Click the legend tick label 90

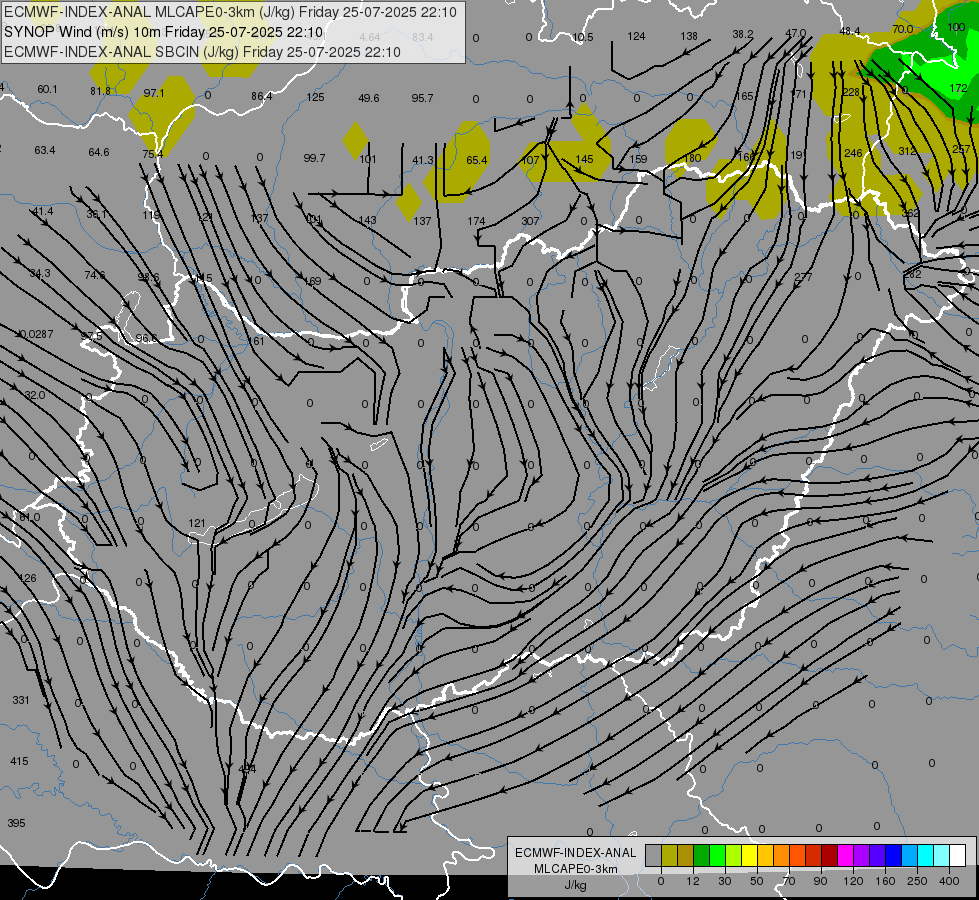click(x=820, y=881)
